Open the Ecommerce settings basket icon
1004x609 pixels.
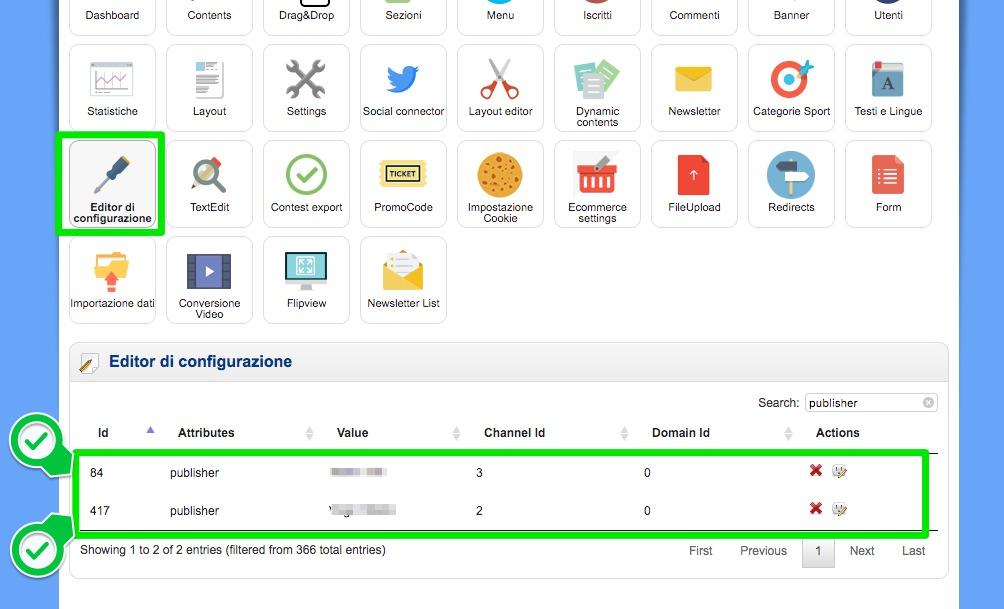pyautogui.click(x=597, y=184)
